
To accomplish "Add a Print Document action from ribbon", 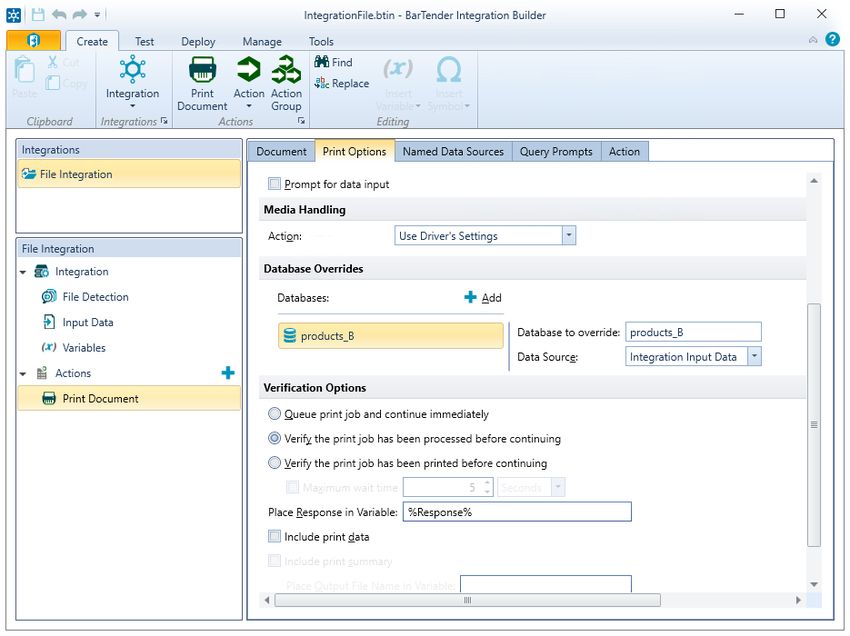I will point(202,83).
